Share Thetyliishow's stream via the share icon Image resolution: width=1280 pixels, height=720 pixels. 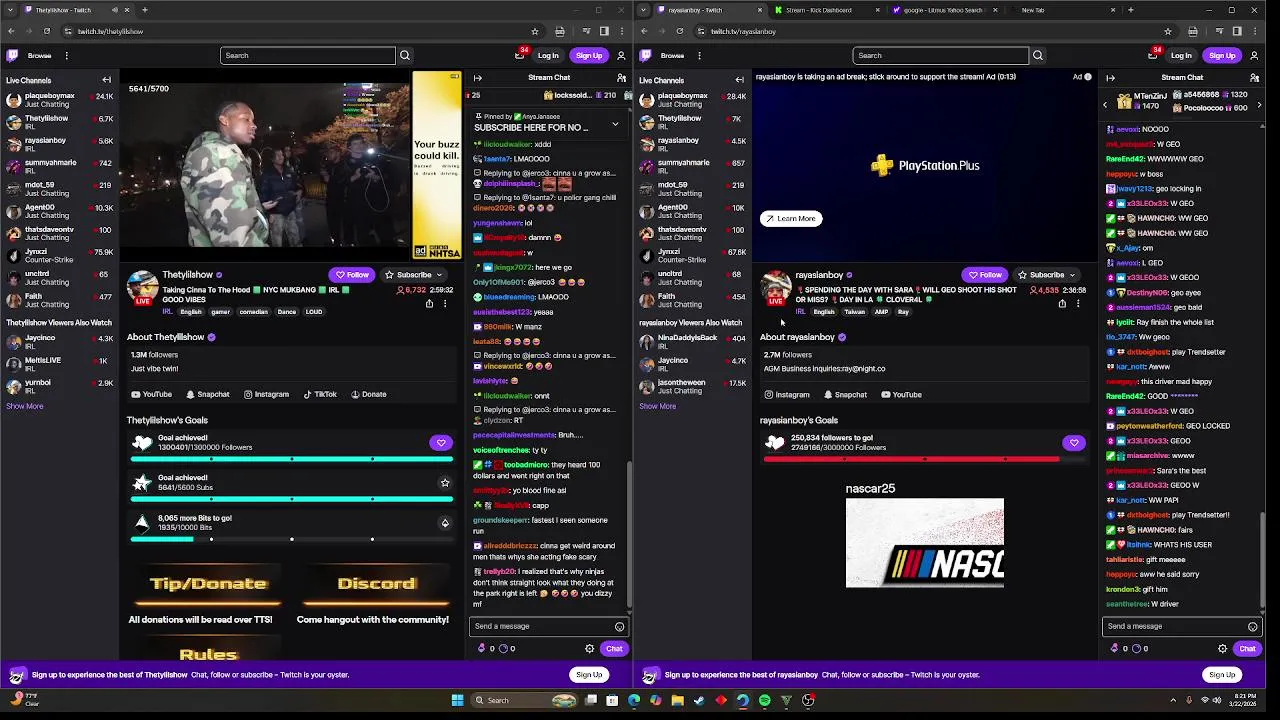coord(429,303)
